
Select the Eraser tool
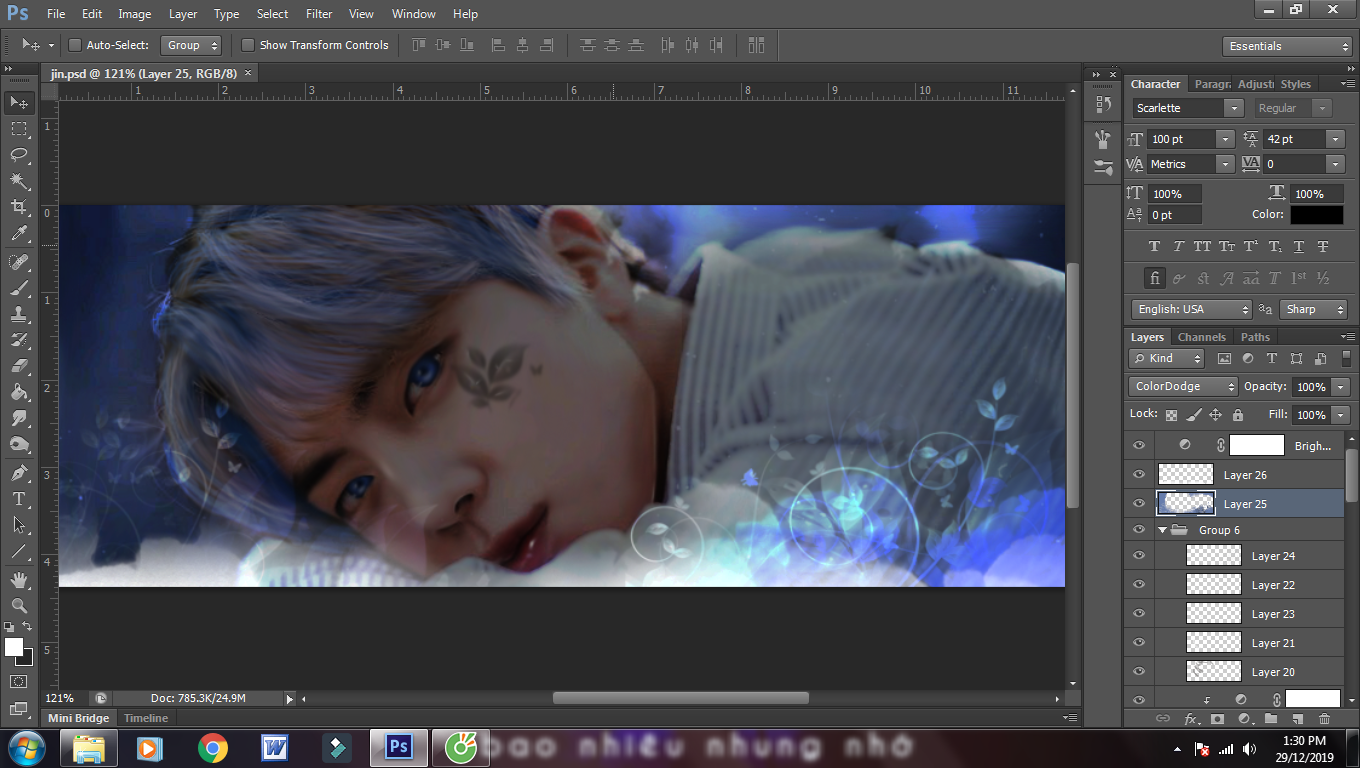(19, 366)
